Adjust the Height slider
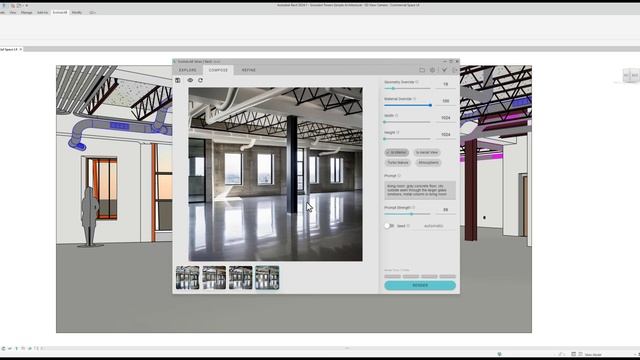This screenshot has height=360, width=640. (407, 139)
